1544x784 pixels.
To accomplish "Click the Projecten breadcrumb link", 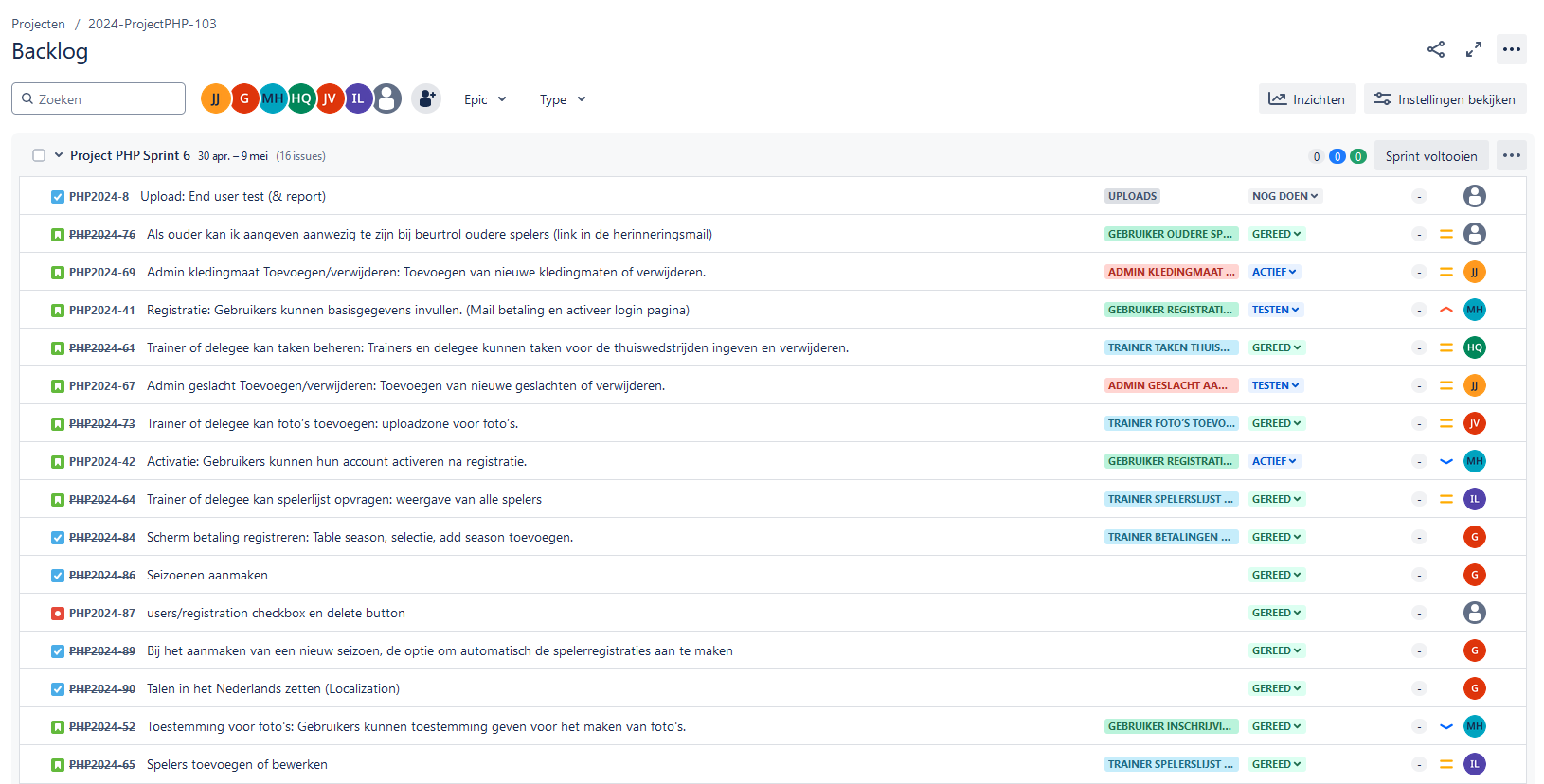I will 38,24.
